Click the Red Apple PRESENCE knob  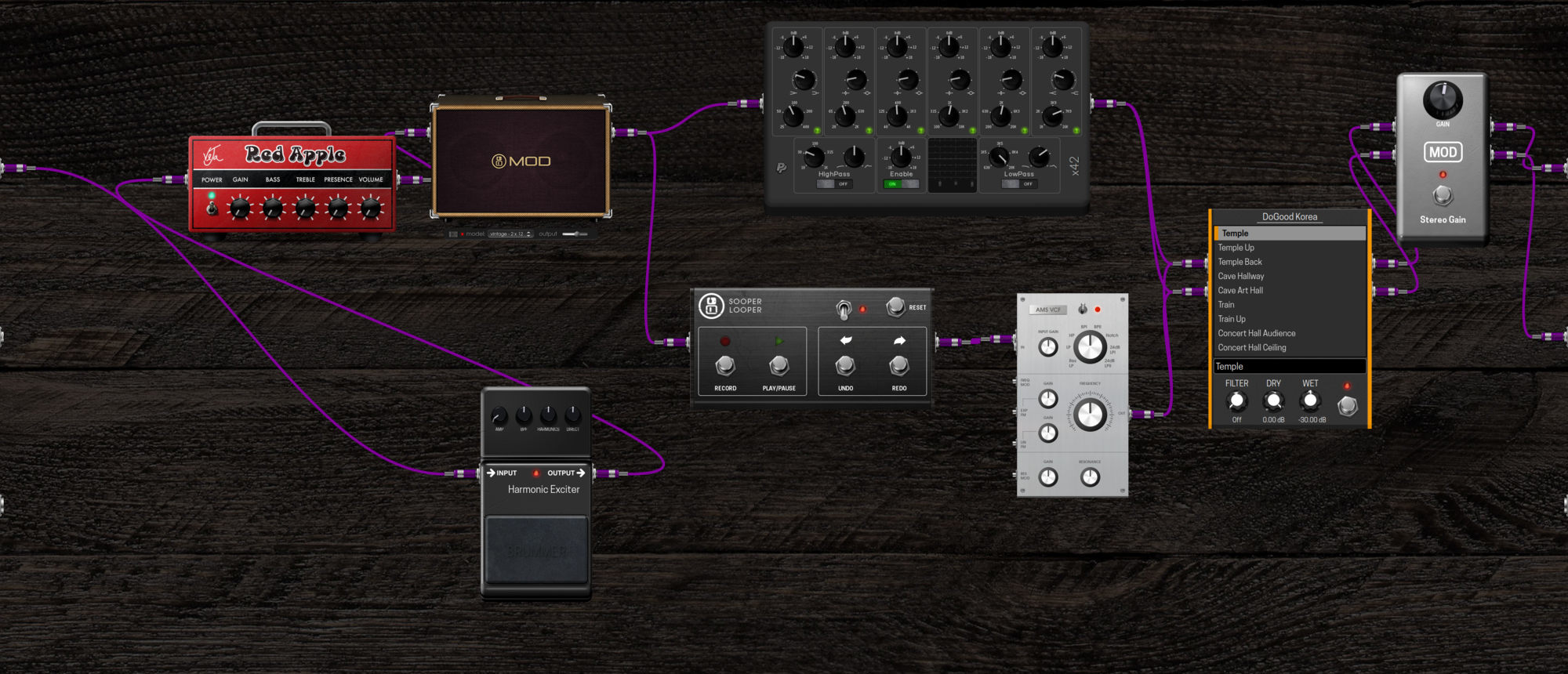coord(338,208)
